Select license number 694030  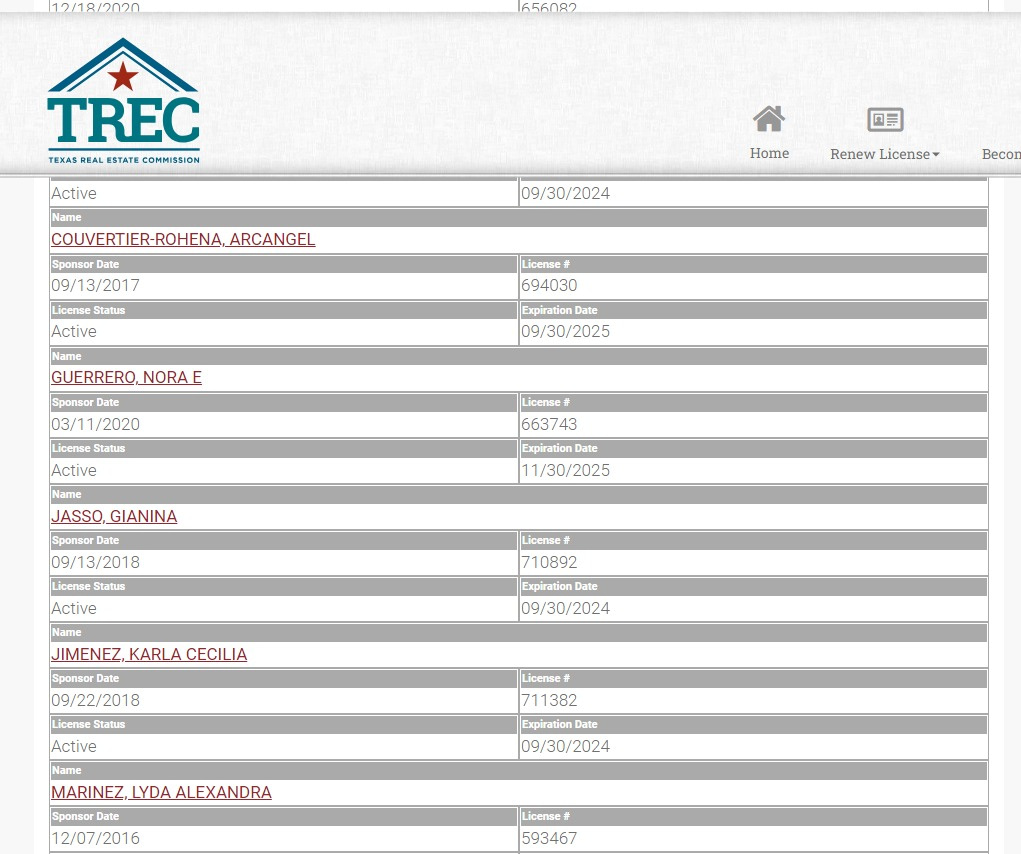pyautogui.click(x=549, y=285)
